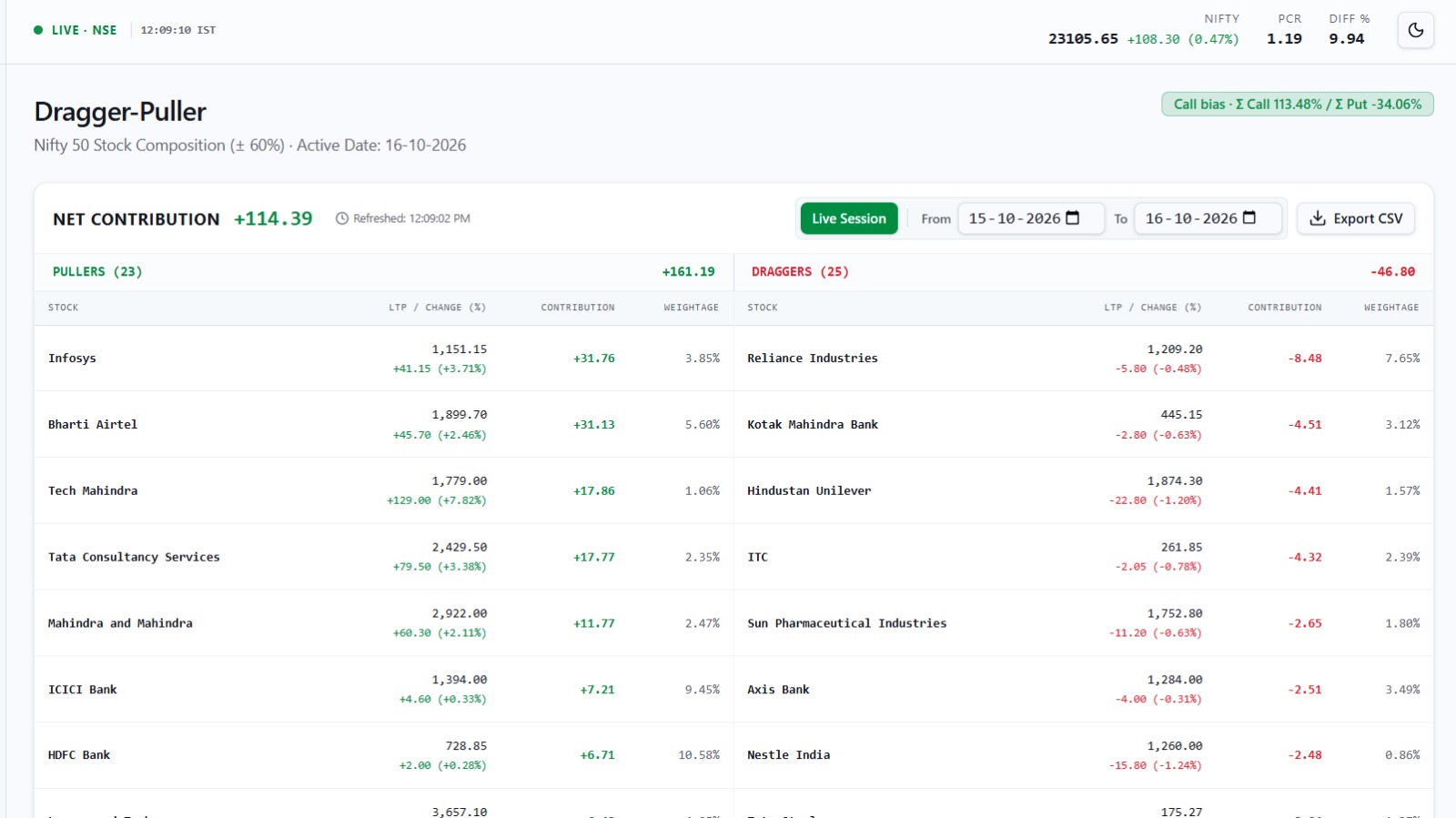The height and width of the screenshot is (818, 1456).
Task: Click the Draggers LTP / Change (%) column header
Action: coord(1153,308)
